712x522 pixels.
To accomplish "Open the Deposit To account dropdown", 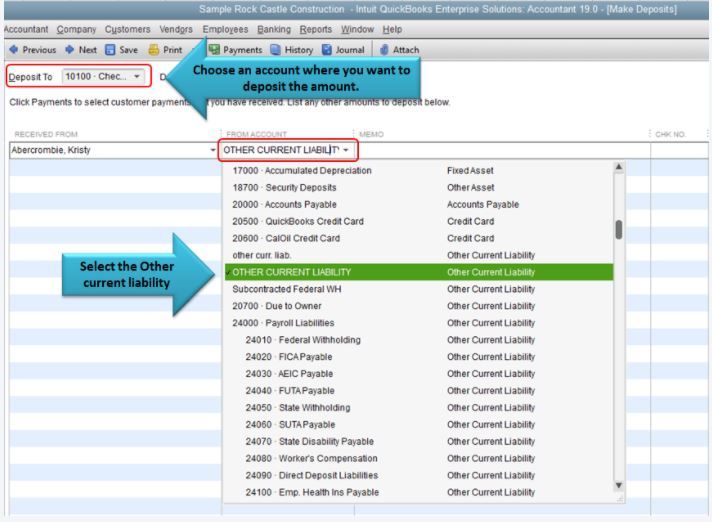I will click(x=103, y=76).
